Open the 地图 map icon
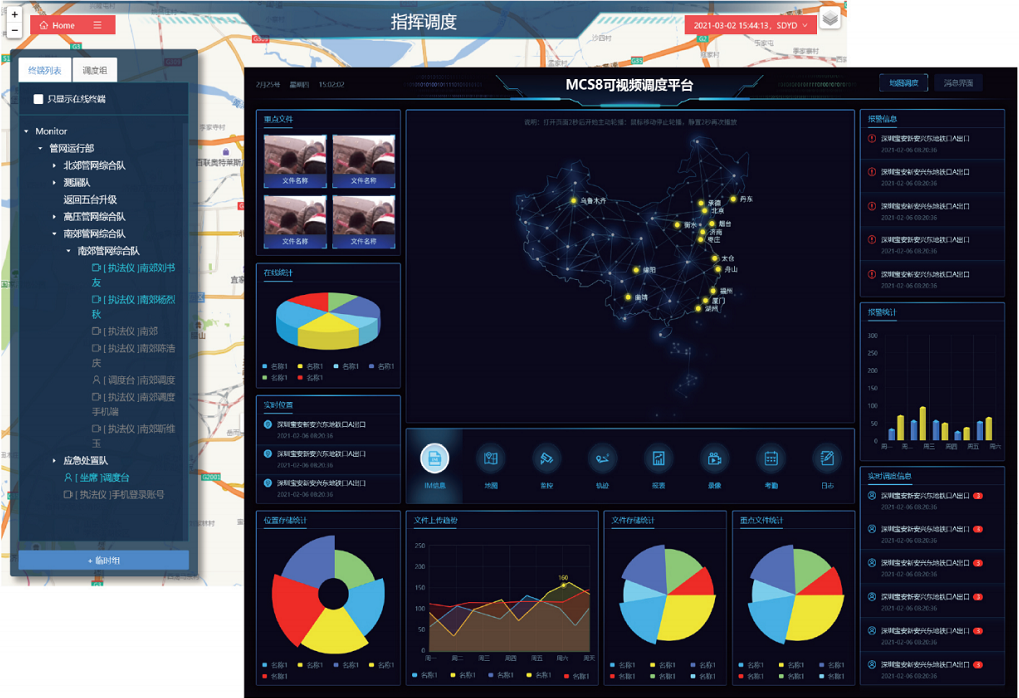 (491, 459)
